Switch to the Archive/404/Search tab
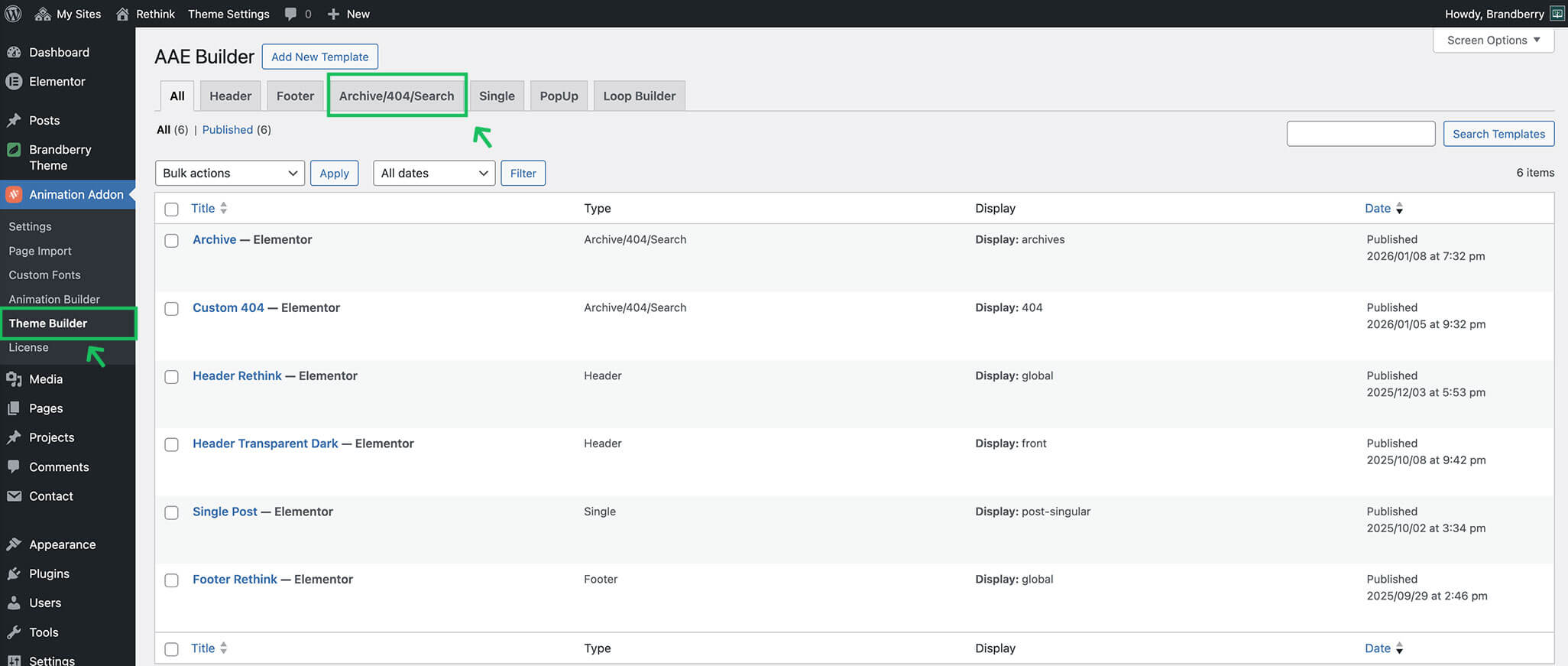This screenshot has width=1568, height=666. [x=397, y=96]
